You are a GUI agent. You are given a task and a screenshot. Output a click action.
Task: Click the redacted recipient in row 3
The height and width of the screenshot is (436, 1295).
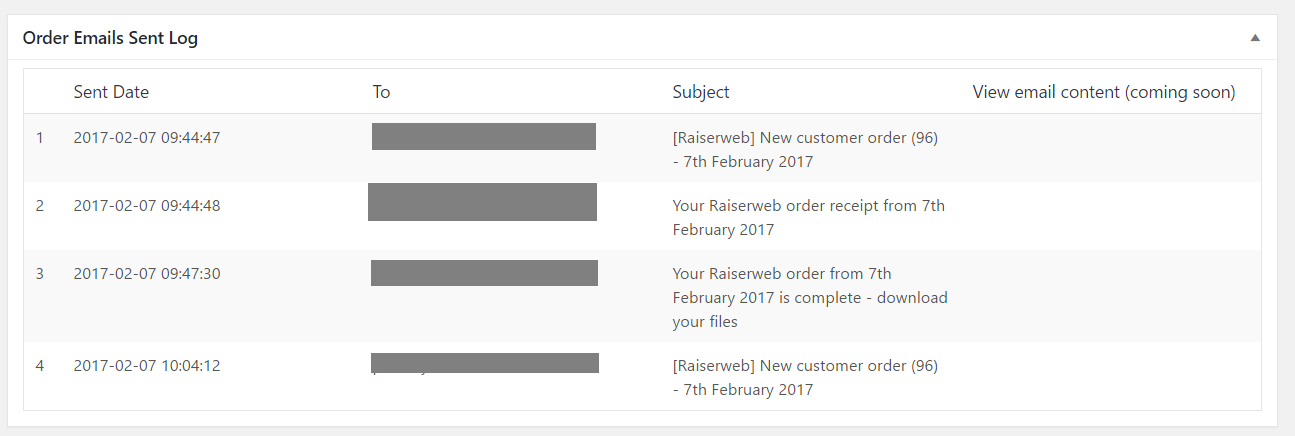[x=484, y=273]
